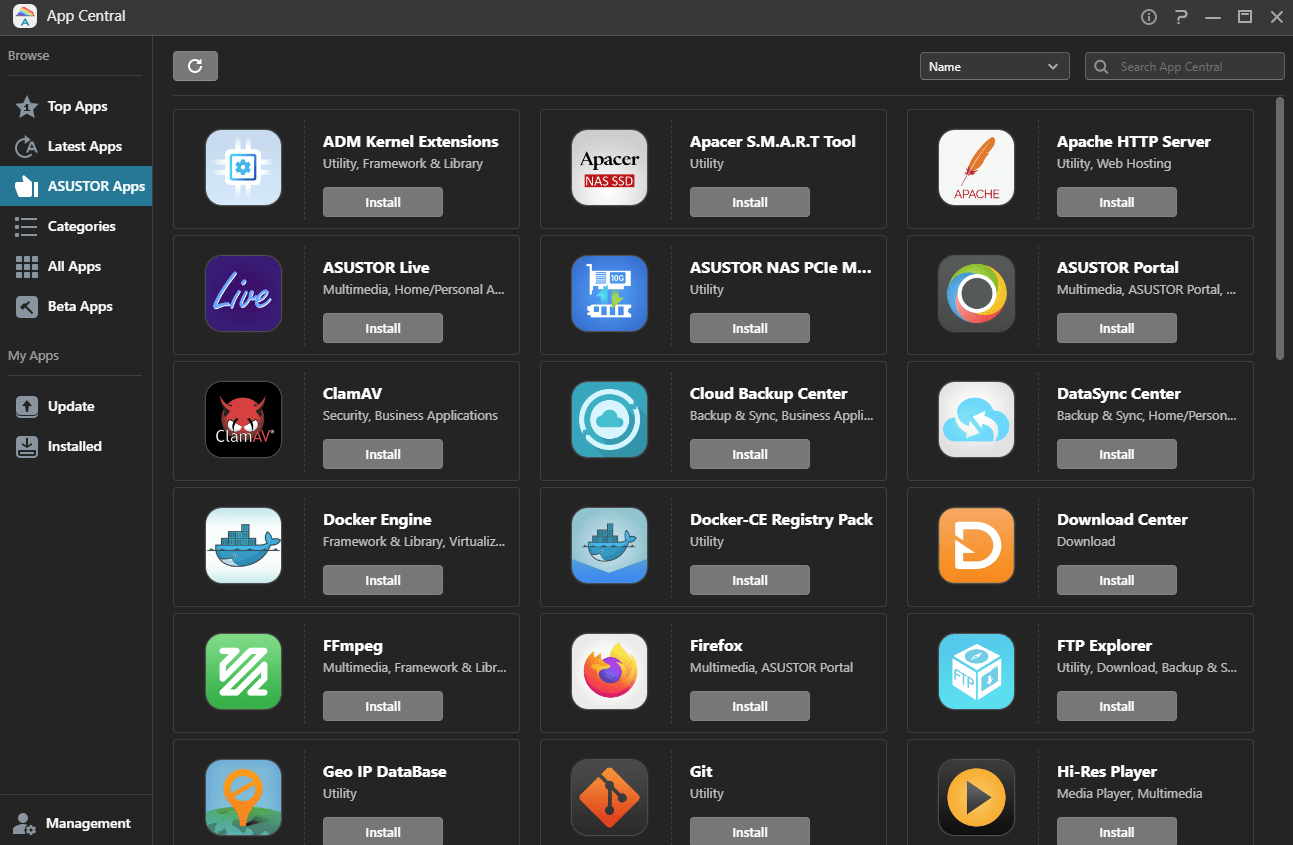Click the Hi-Res Player title text

[x=1107, y=772]
